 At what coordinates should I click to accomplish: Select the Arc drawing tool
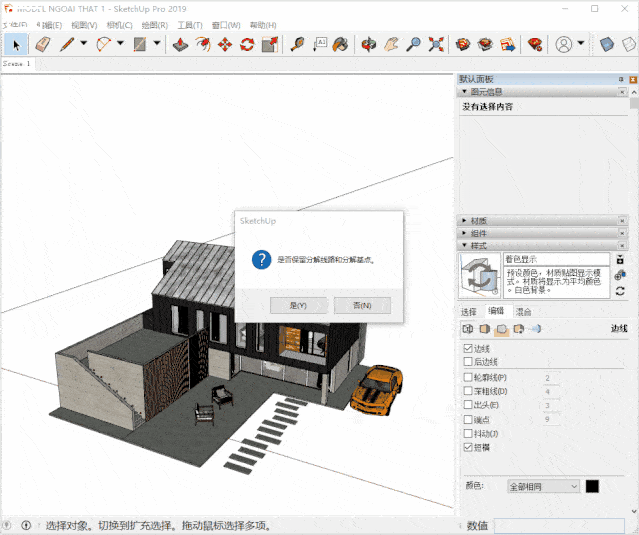104,44
